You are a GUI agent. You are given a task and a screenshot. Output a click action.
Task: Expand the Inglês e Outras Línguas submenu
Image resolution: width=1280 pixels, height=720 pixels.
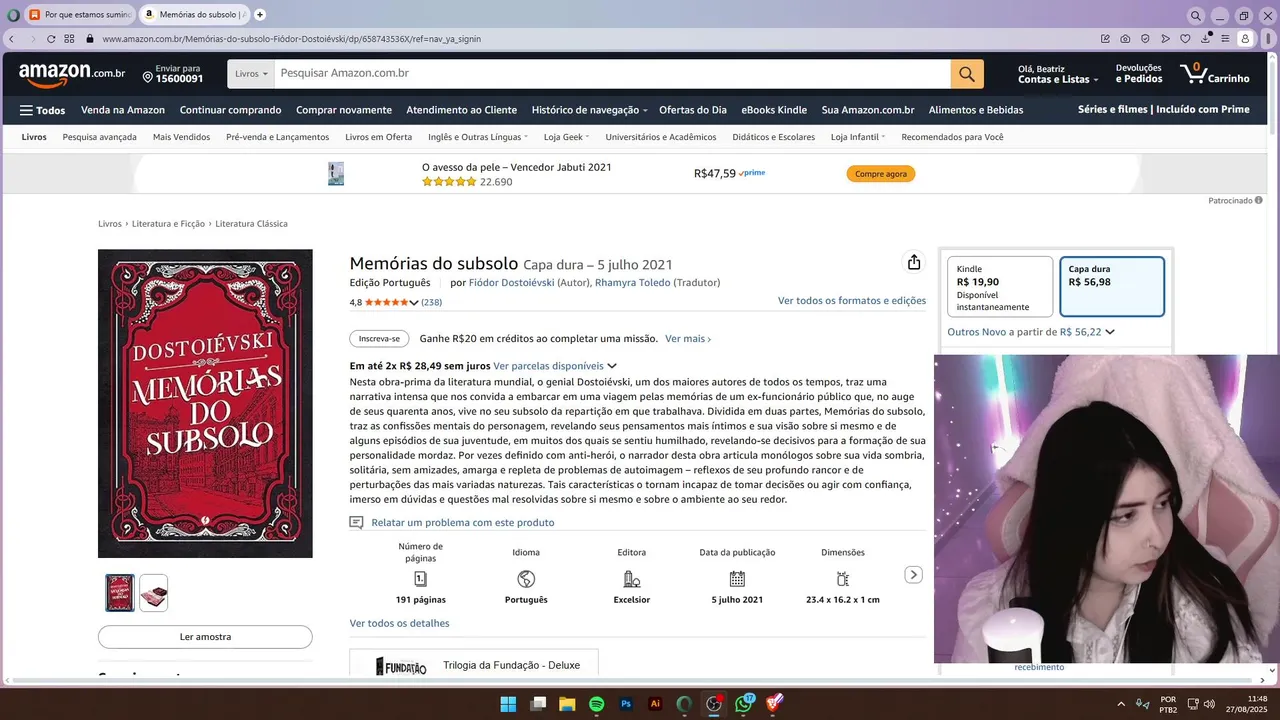coord(478,137)
